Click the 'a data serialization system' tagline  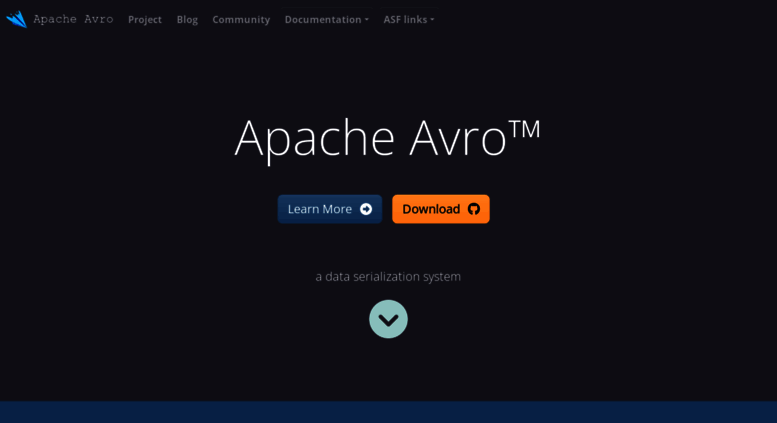point(388,276)
